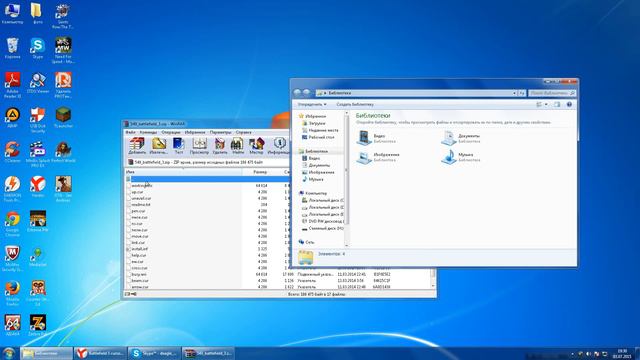Click the WinRAR vertical scrollbar down arrow
Image resolution: width=640 pixels, height=360 pixels.
(x=433, y=287)
